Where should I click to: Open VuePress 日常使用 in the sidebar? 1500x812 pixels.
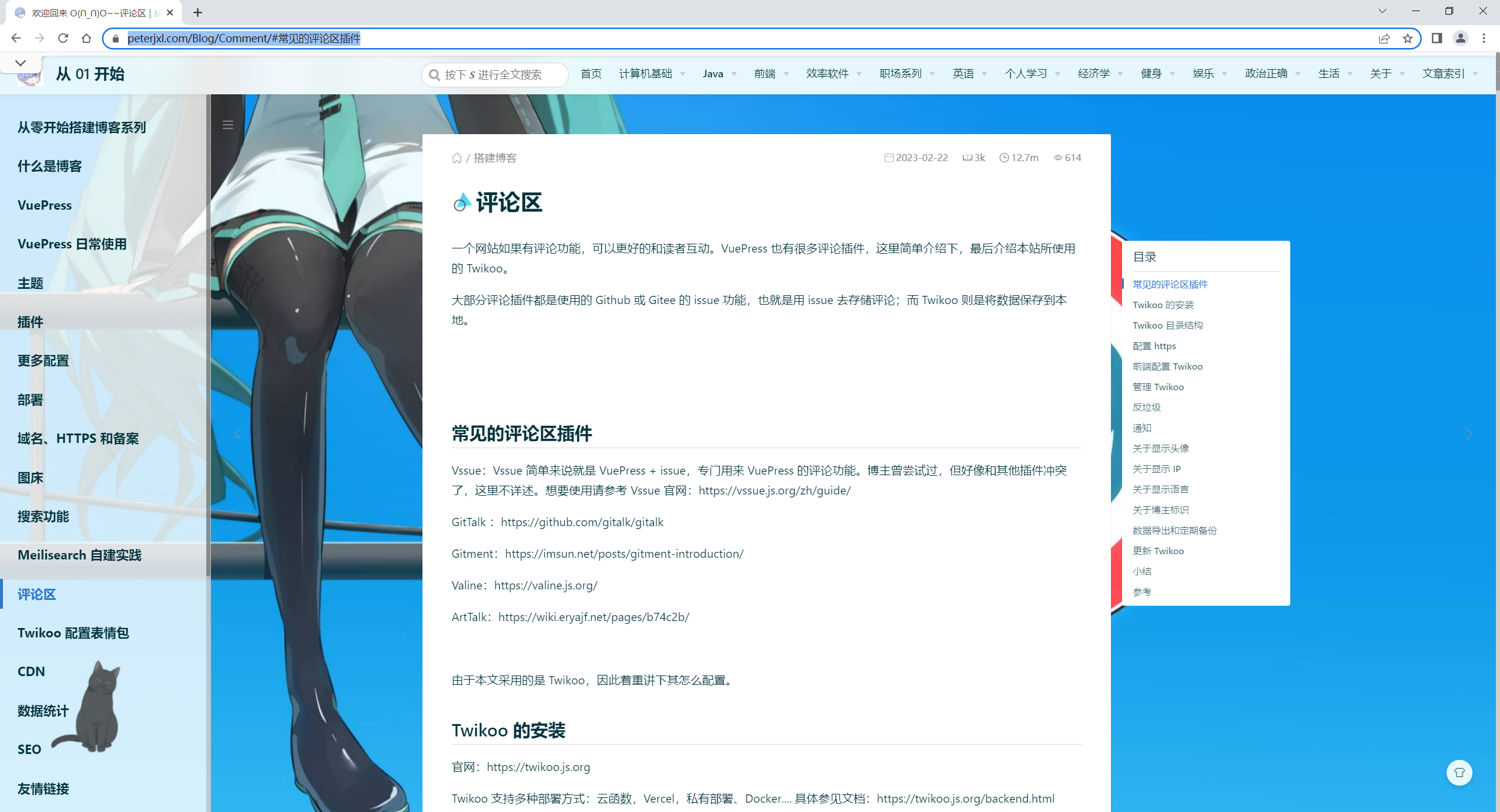point(72,244)
